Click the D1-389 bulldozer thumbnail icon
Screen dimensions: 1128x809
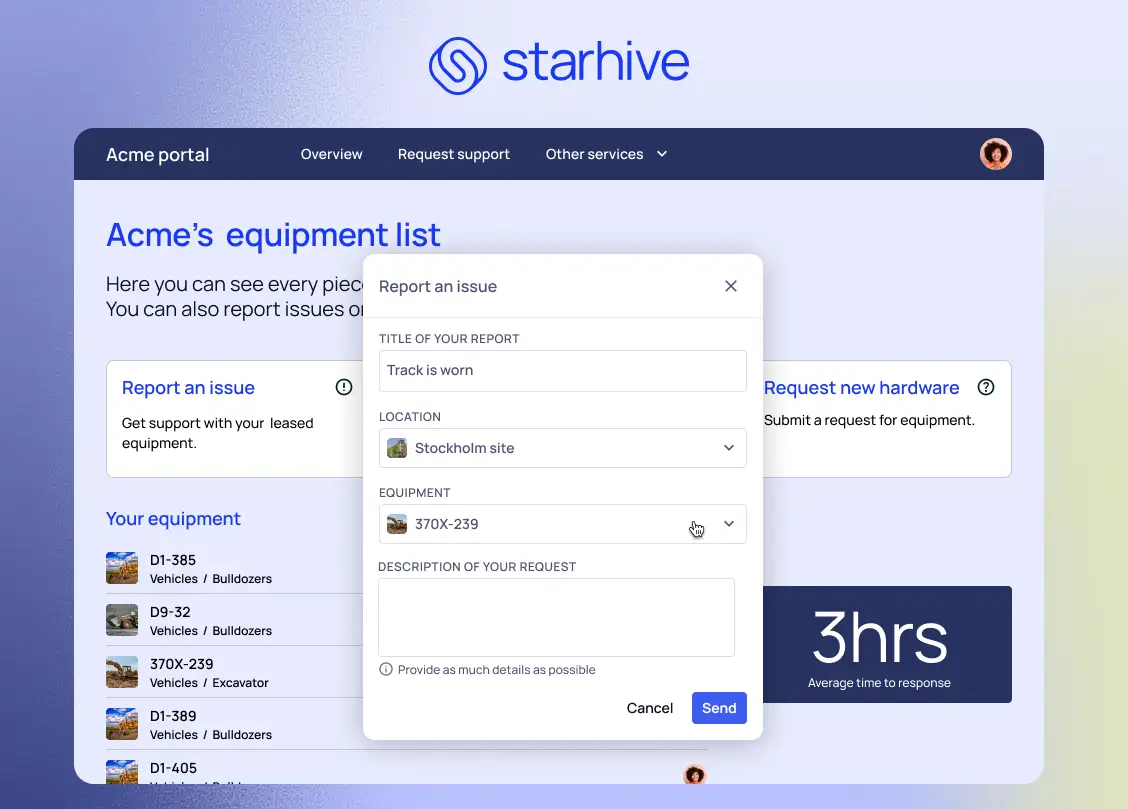pyautogui.click(x=121, y=723)
